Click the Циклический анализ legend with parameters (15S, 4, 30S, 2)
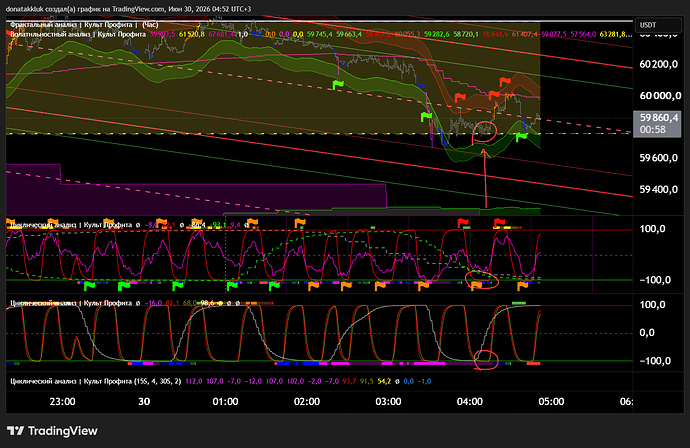This screenshot has width=690, height=448. pos(95,381)
